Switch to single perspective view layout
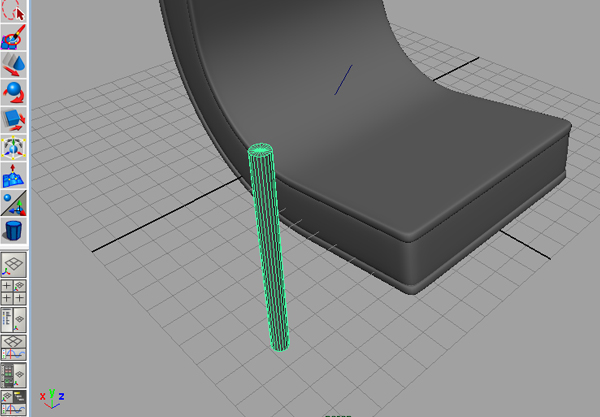Screen dimensions: 600x417 point(13,264)
